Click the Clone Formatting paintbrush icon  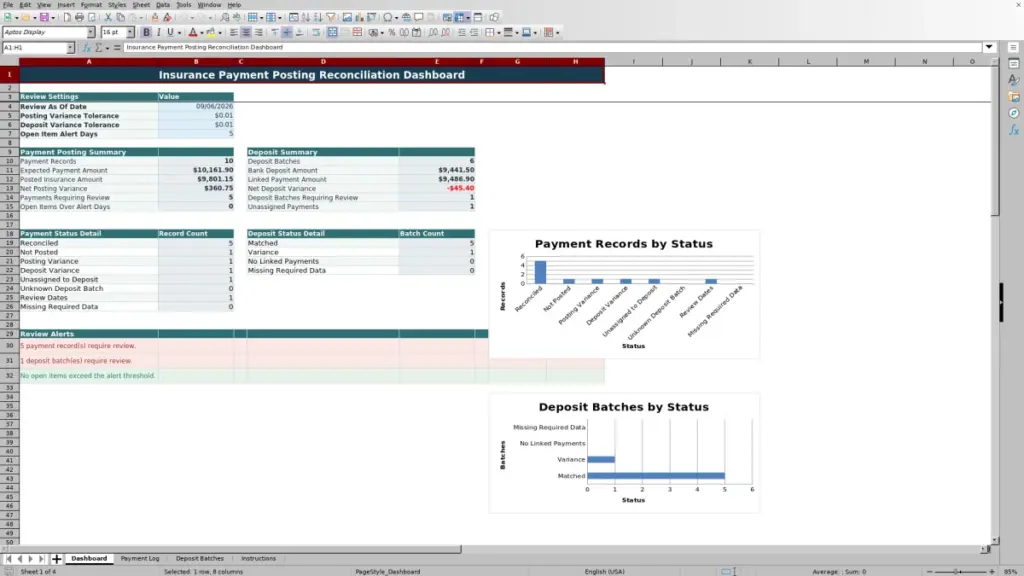155,18
